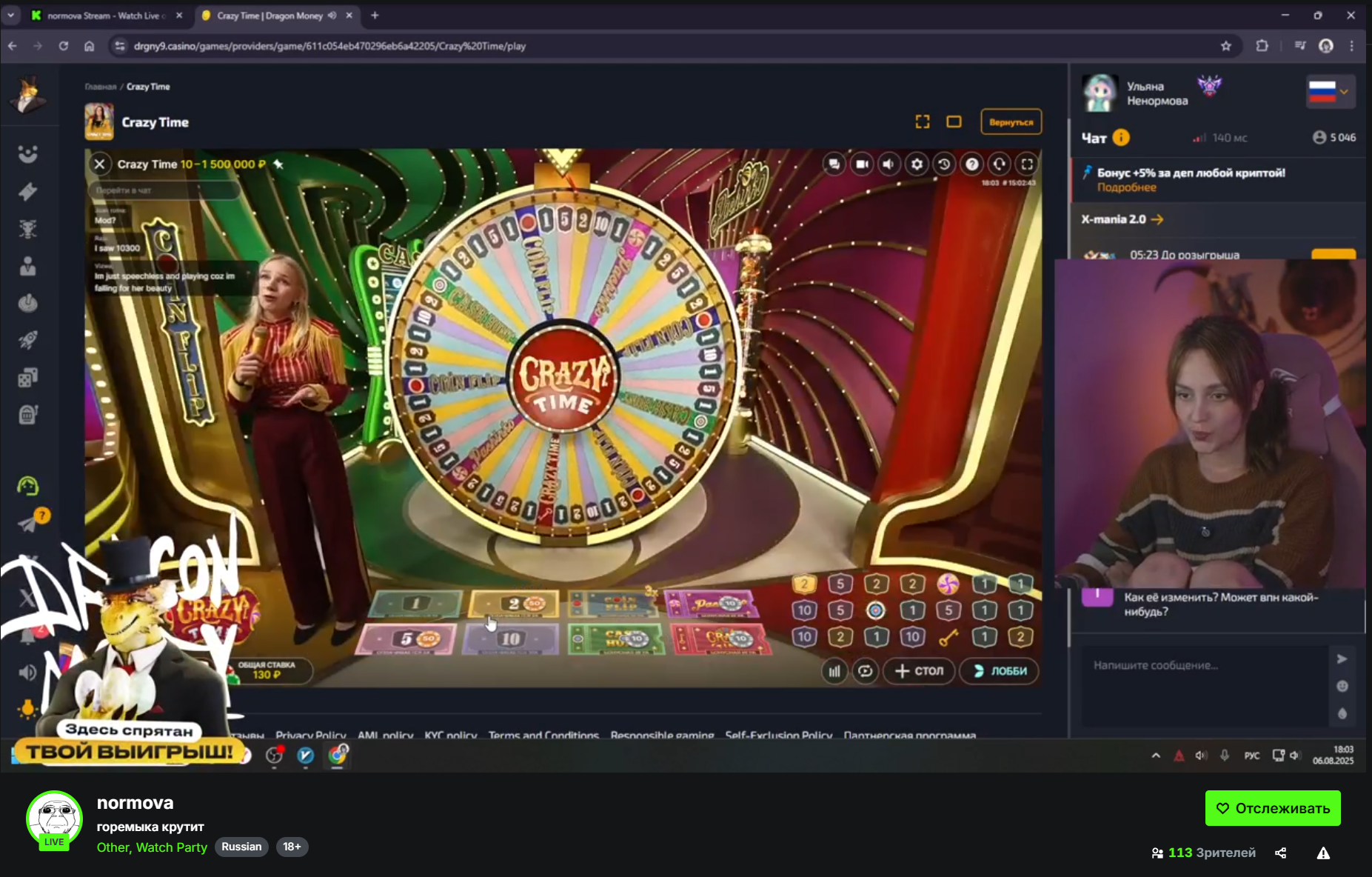
Task: Open normova channel avatar
Action: point(55,819)
